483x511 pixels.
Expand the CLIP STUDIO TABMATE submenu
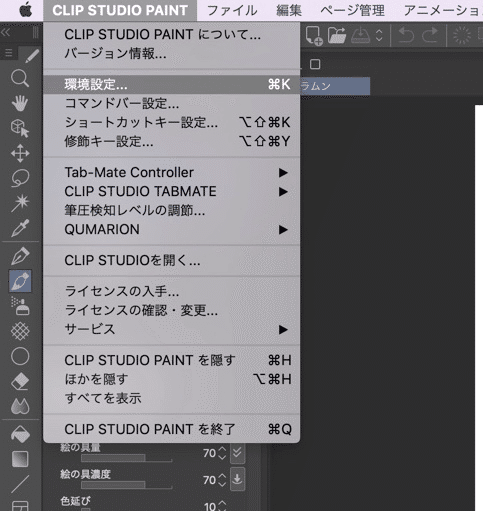[171, 191]
